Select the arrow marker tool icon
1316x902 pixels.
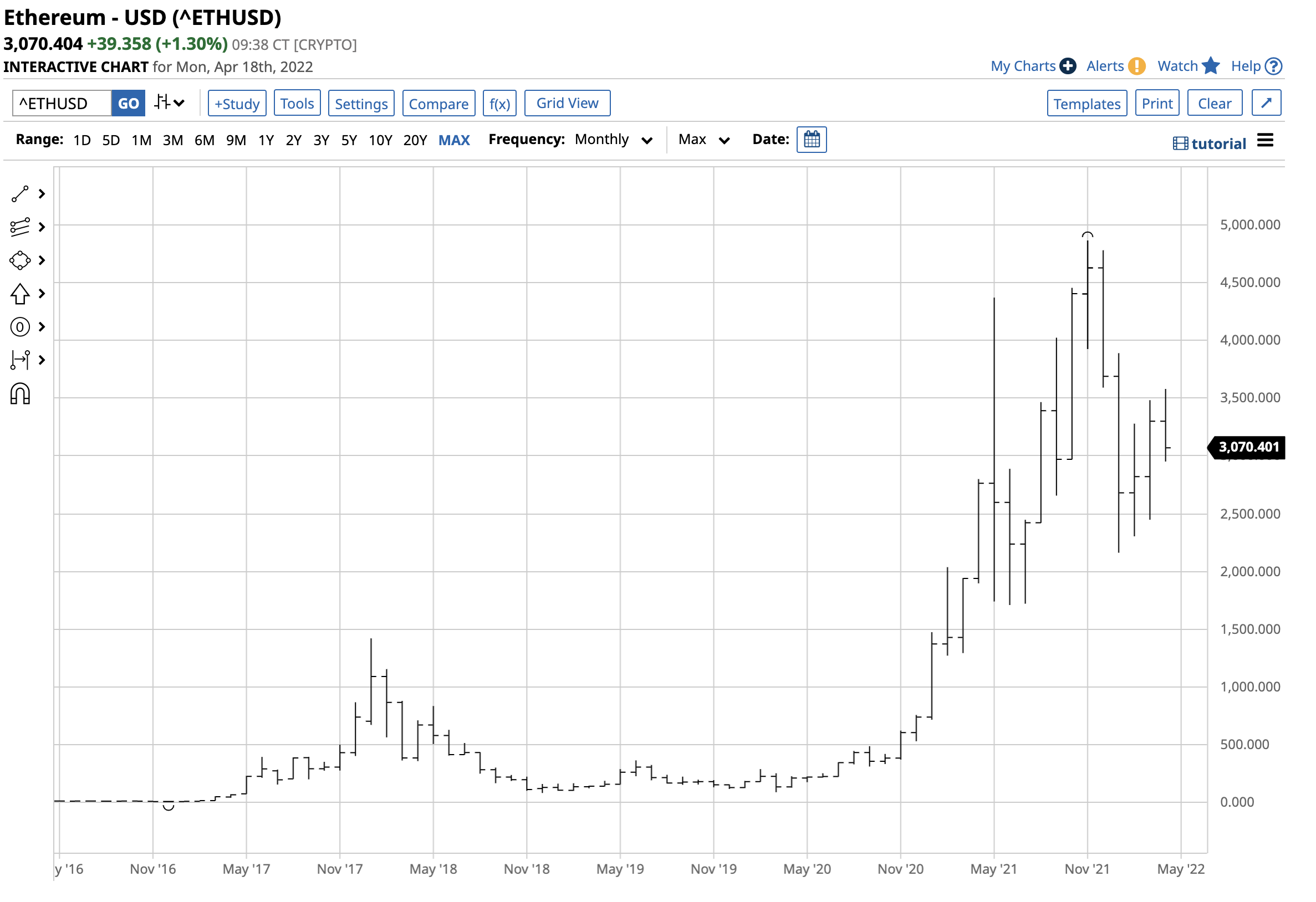coord(20,294)
